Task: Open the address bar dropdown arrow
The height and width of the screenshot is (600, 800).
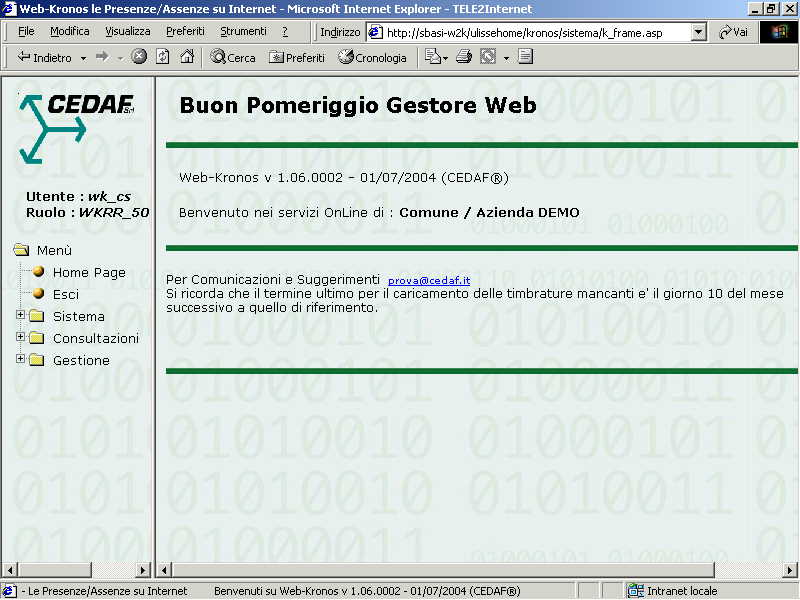Action: click(x=698, y=33)
